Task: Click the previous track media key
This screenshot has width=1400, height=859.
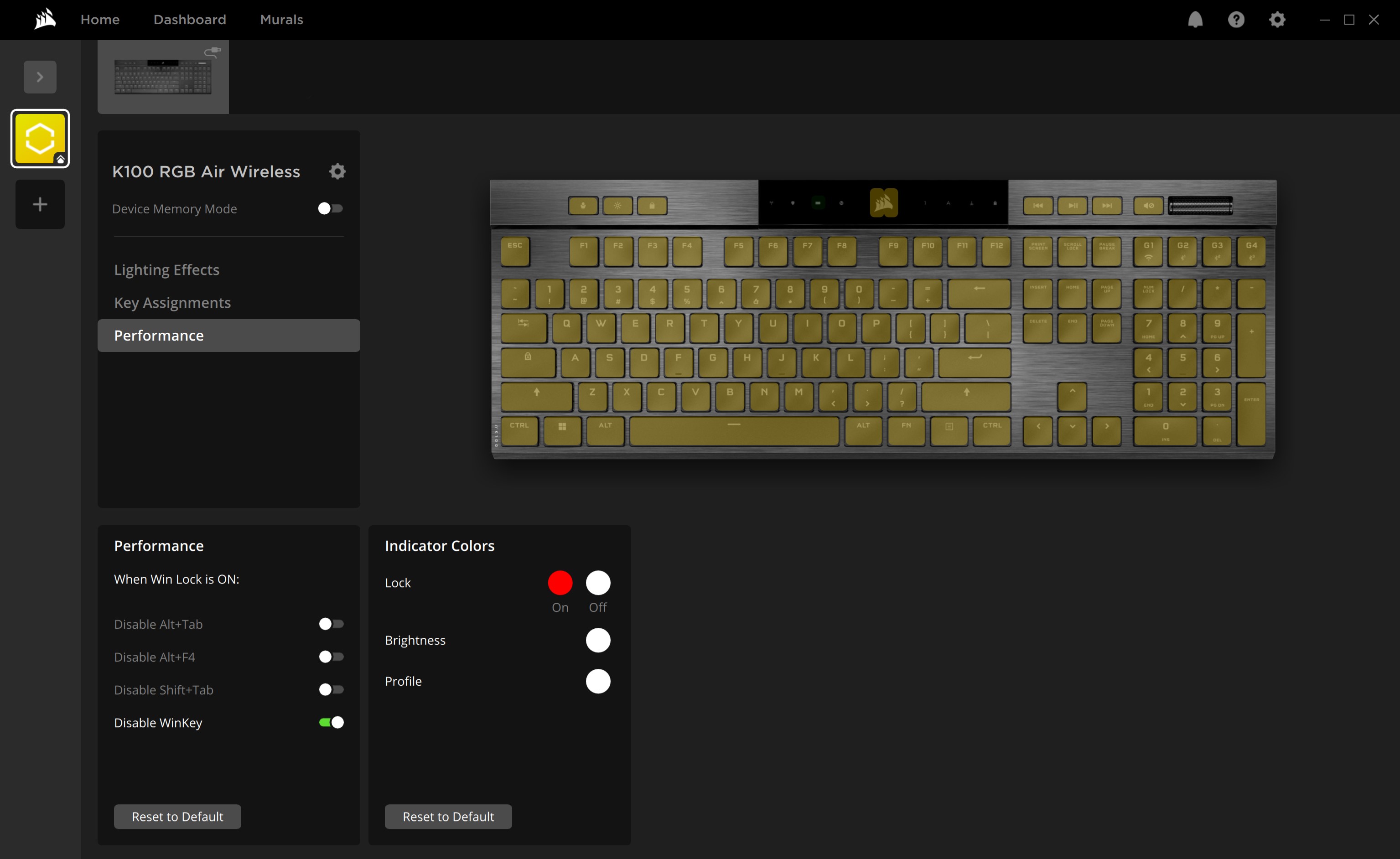Action: coord(1038,206)
